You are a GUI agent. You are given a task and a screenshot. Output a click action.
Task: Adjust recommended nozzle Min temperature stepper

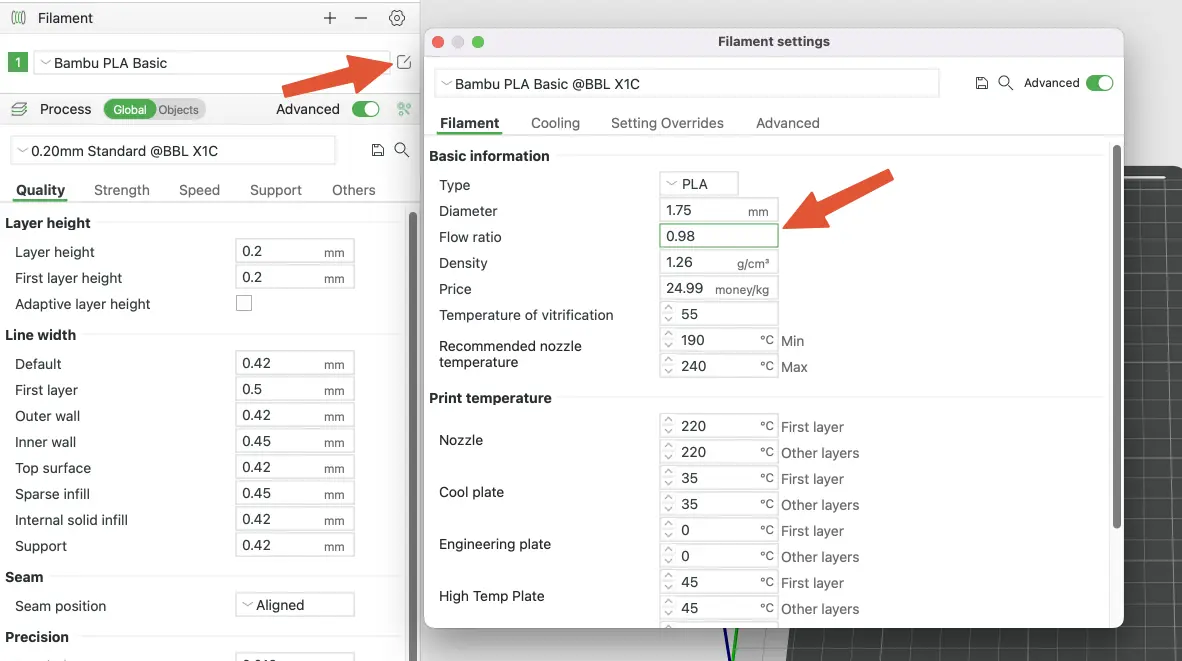668,340
